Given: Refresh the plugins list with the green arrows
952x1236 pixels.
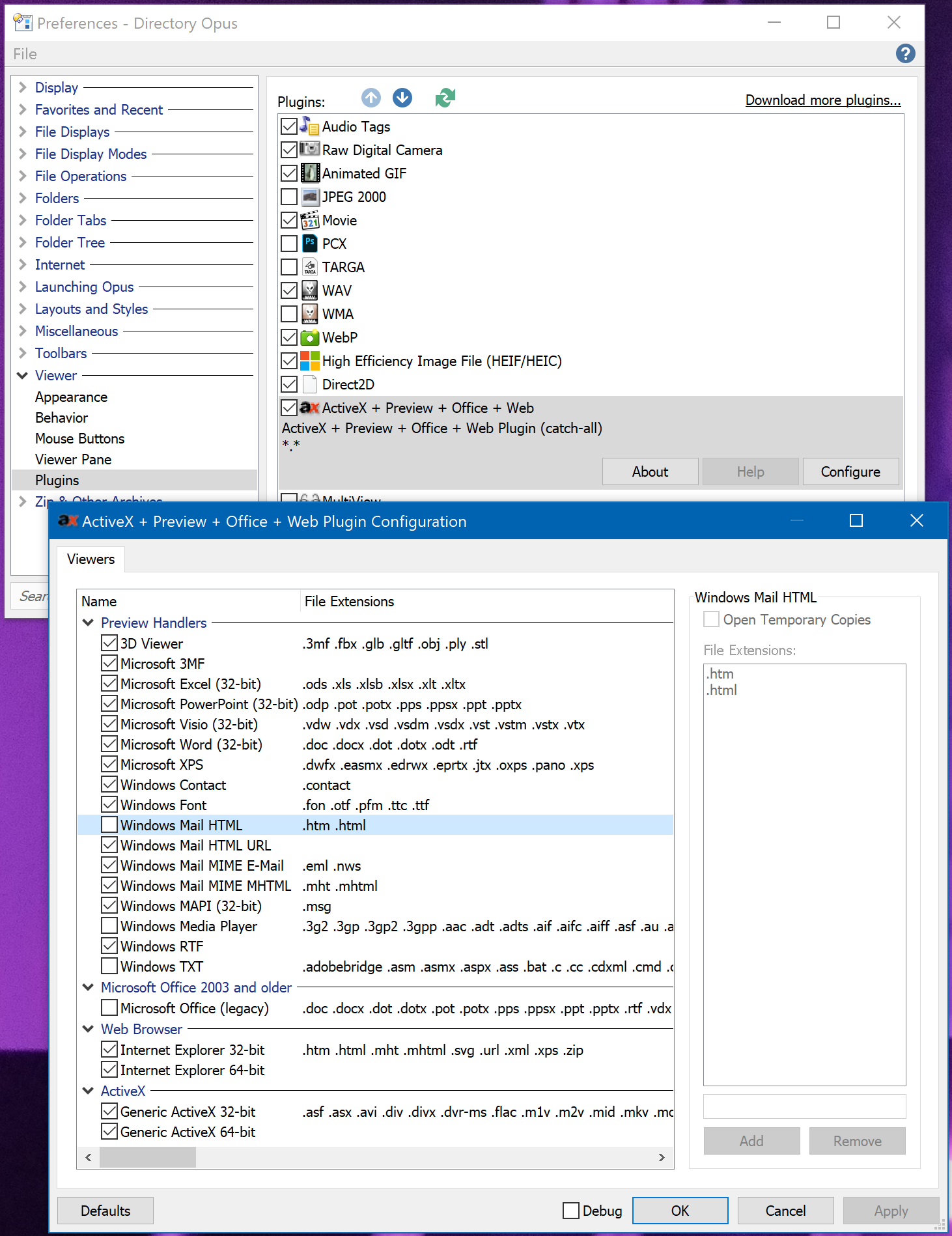Looking at the screenshot, I should pos(445,98).
